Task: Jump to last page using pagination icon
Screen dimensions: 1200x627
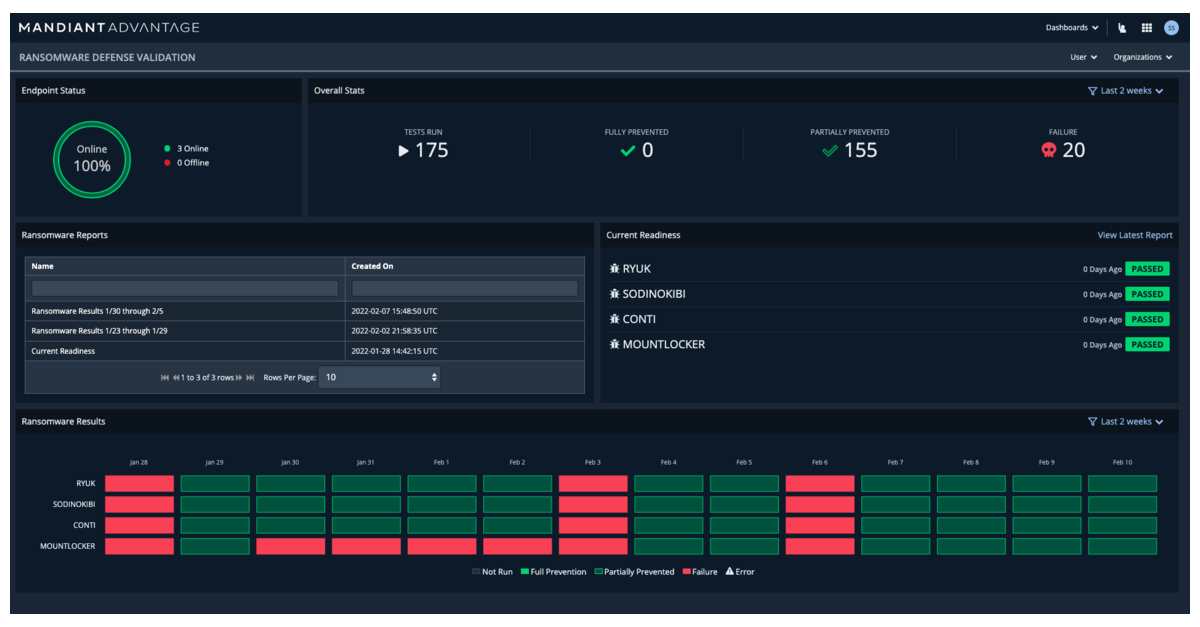Action: [250, 377]
